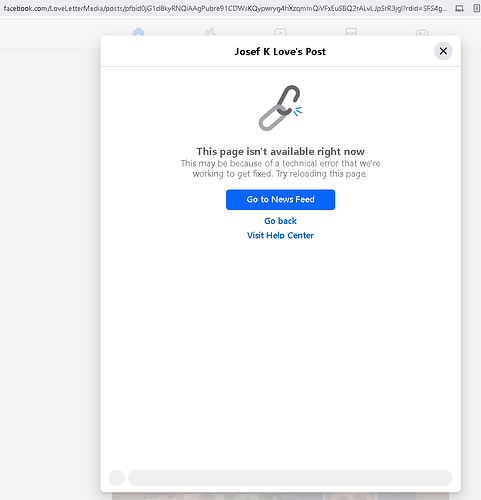Open the Gaming icon in navigation

click(422, 32)
